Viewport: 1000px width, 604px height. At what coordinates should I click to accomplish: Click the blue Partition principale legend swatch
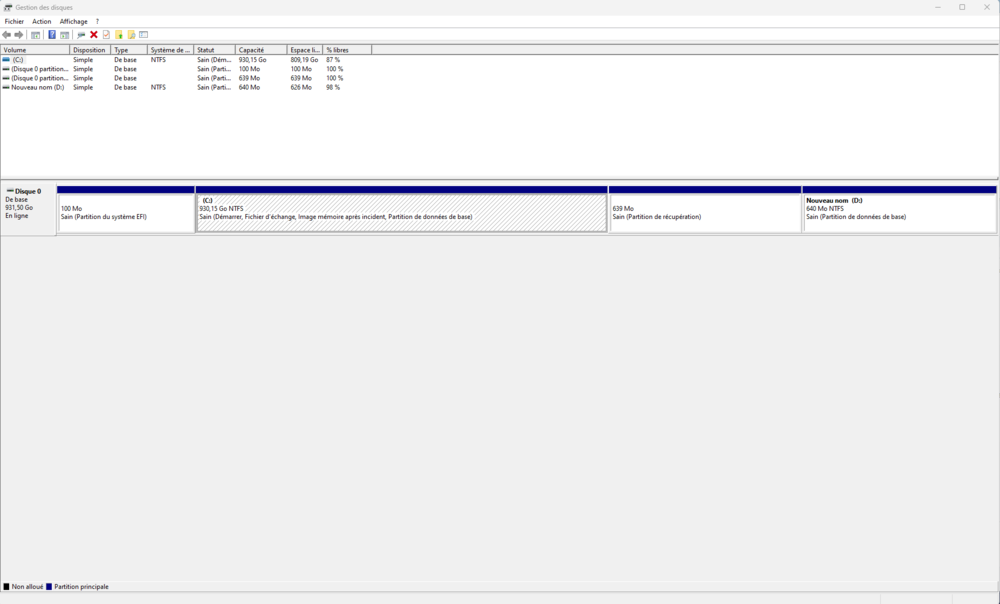point(49,587)
